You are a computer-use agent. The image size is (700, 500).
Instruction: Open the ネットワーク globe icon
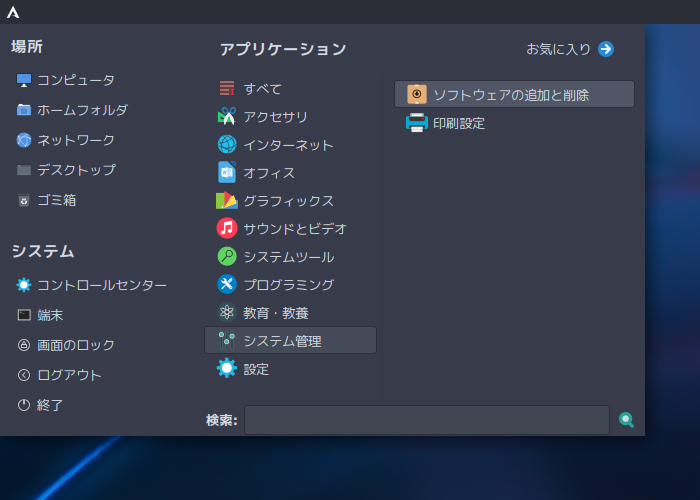[24, 140]
